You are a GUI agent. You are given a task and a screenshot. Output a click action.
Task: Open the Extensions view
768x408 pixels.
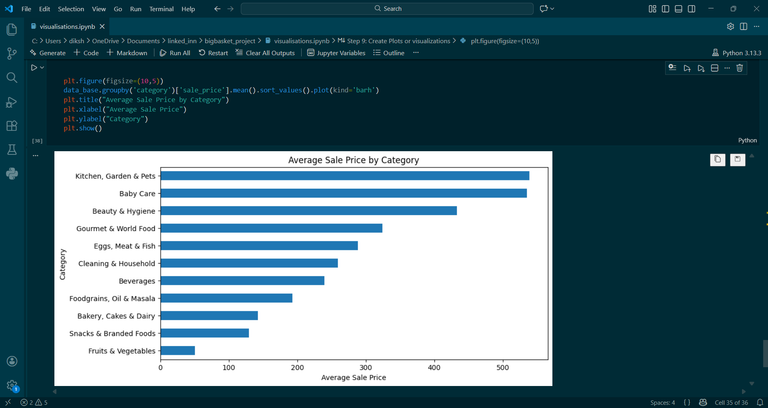(12, 126)
